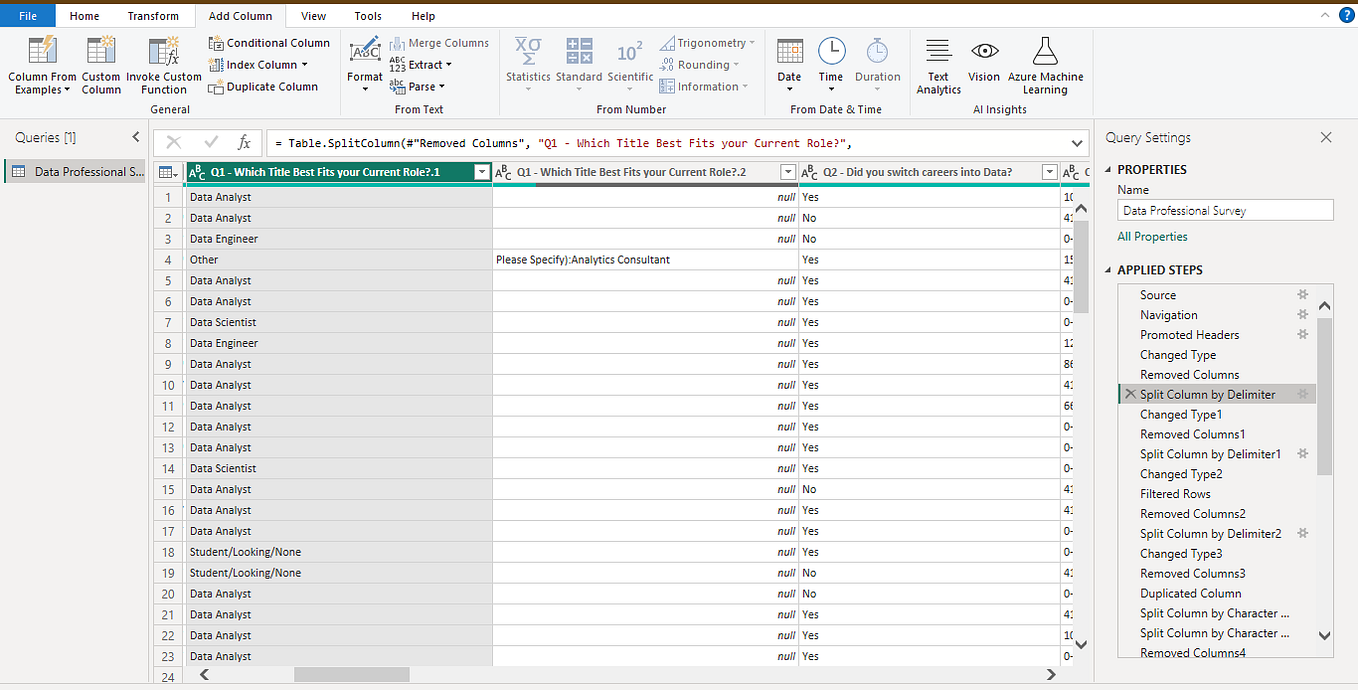The width and height of the screenshot is (1358, 690).
Task: Open filter dropdown on Q2 column header
Action: [x=1048, y=171]
